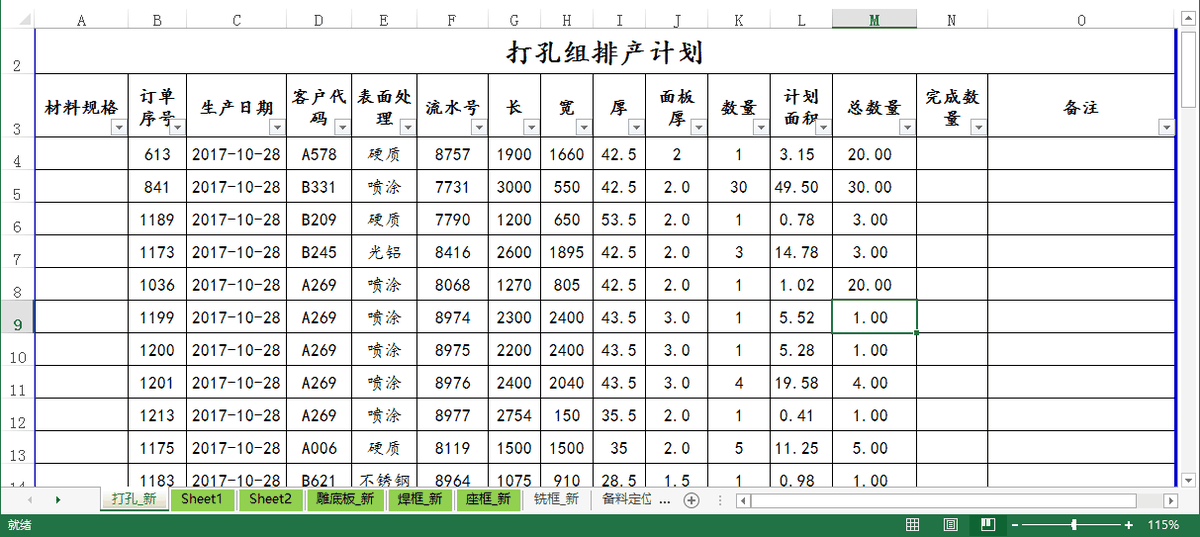Click the 115% zoom level
Screen dimensions: 1200x537
pyautogui.click(x=1163, y=525)
